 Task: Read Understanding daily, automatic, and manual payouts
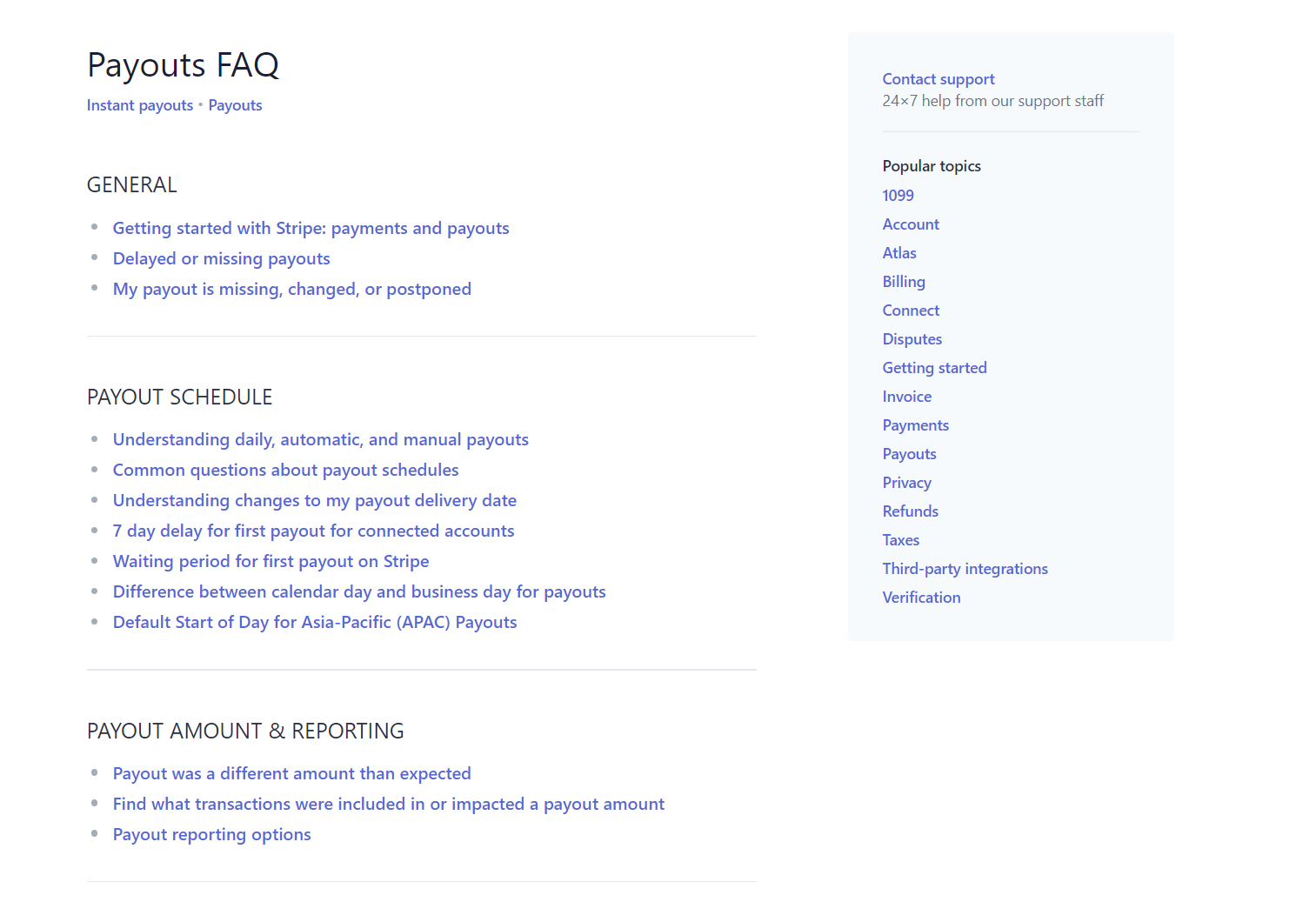[x=320, y=439]
